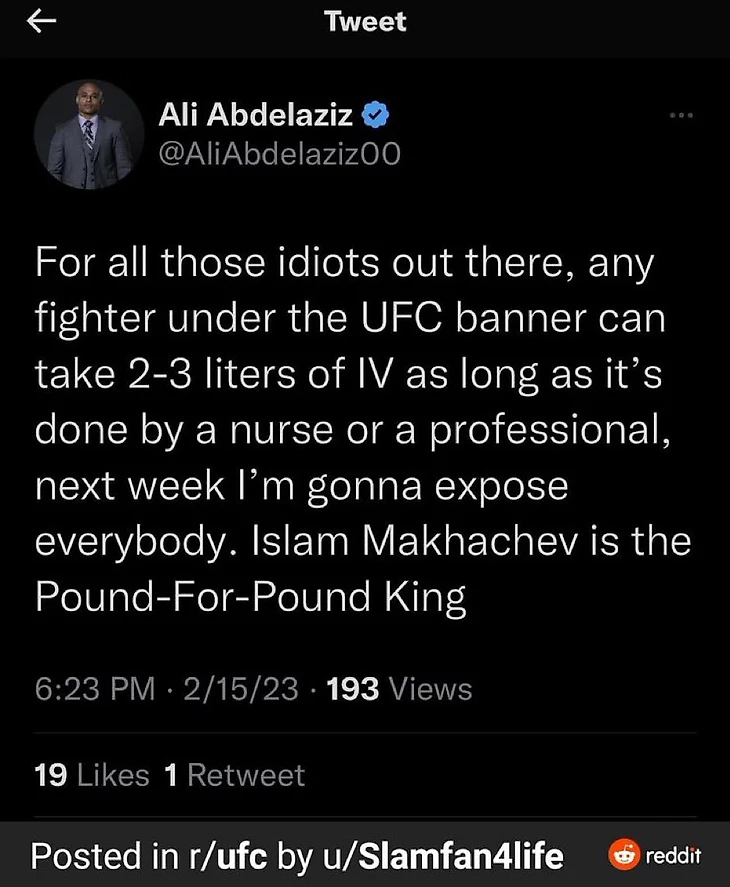Click the Pound-For-Pound King text
Image resolution: width=730 pixels, height=887 pixels.
pyautogui.click(x=251, y=596)
